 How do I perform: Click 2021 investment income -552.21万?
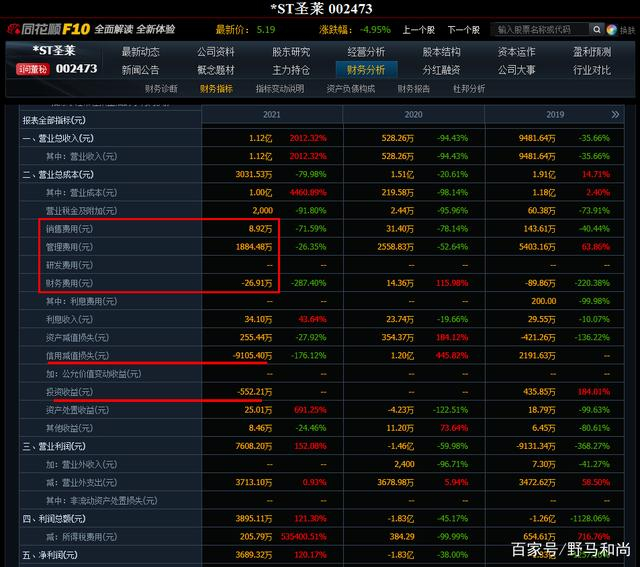[254, 392]
